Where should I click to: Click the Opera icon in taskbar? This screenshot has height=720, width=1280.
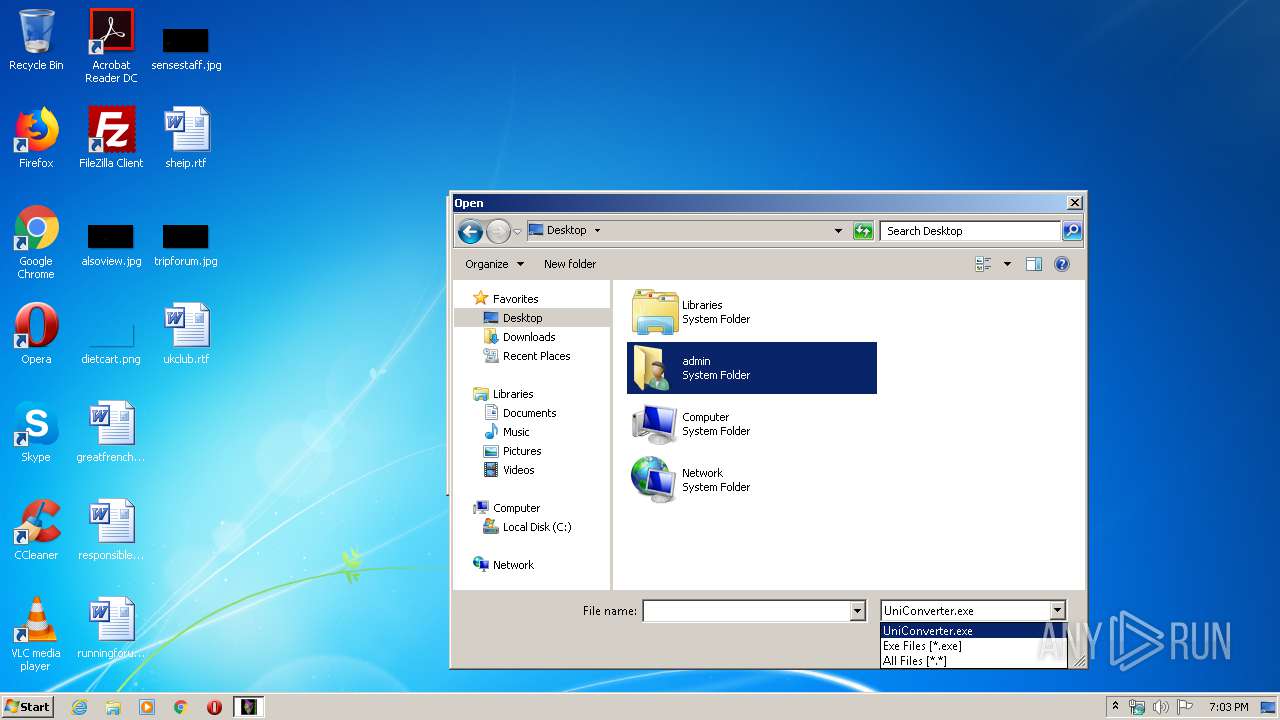tap(214, 707)
